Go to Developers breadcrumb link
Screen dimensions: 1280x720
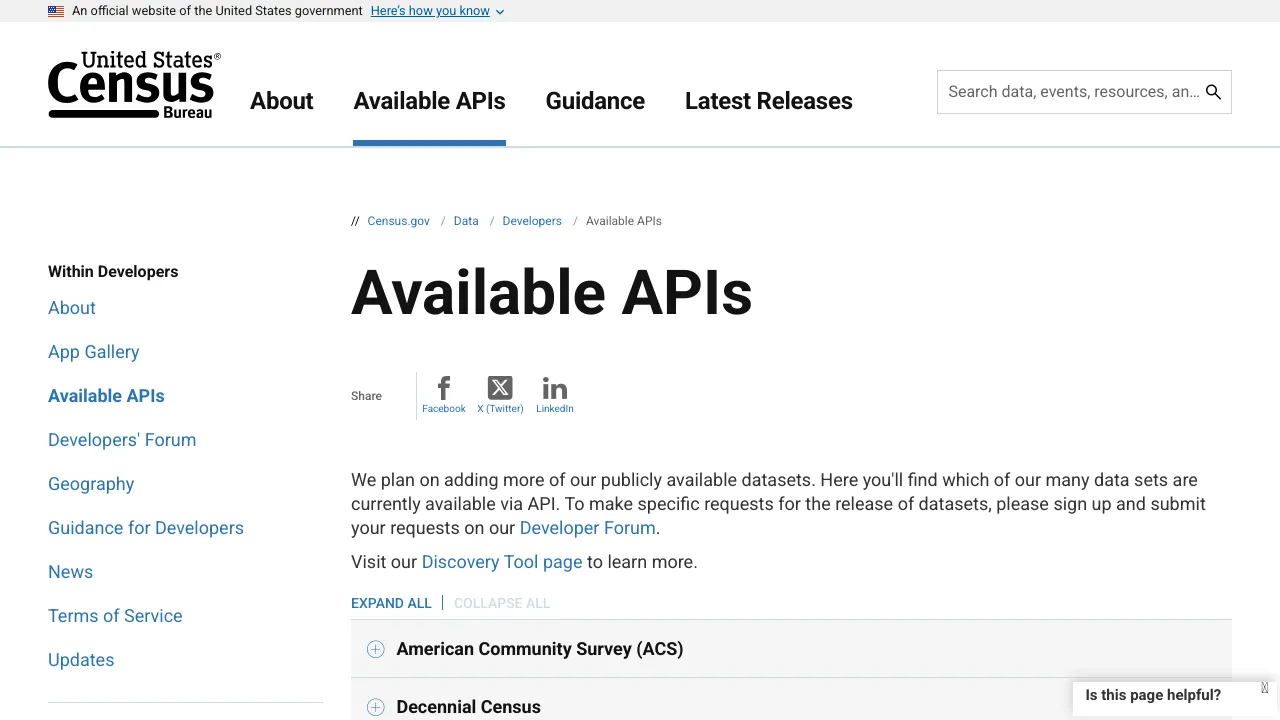pos(532,221)
